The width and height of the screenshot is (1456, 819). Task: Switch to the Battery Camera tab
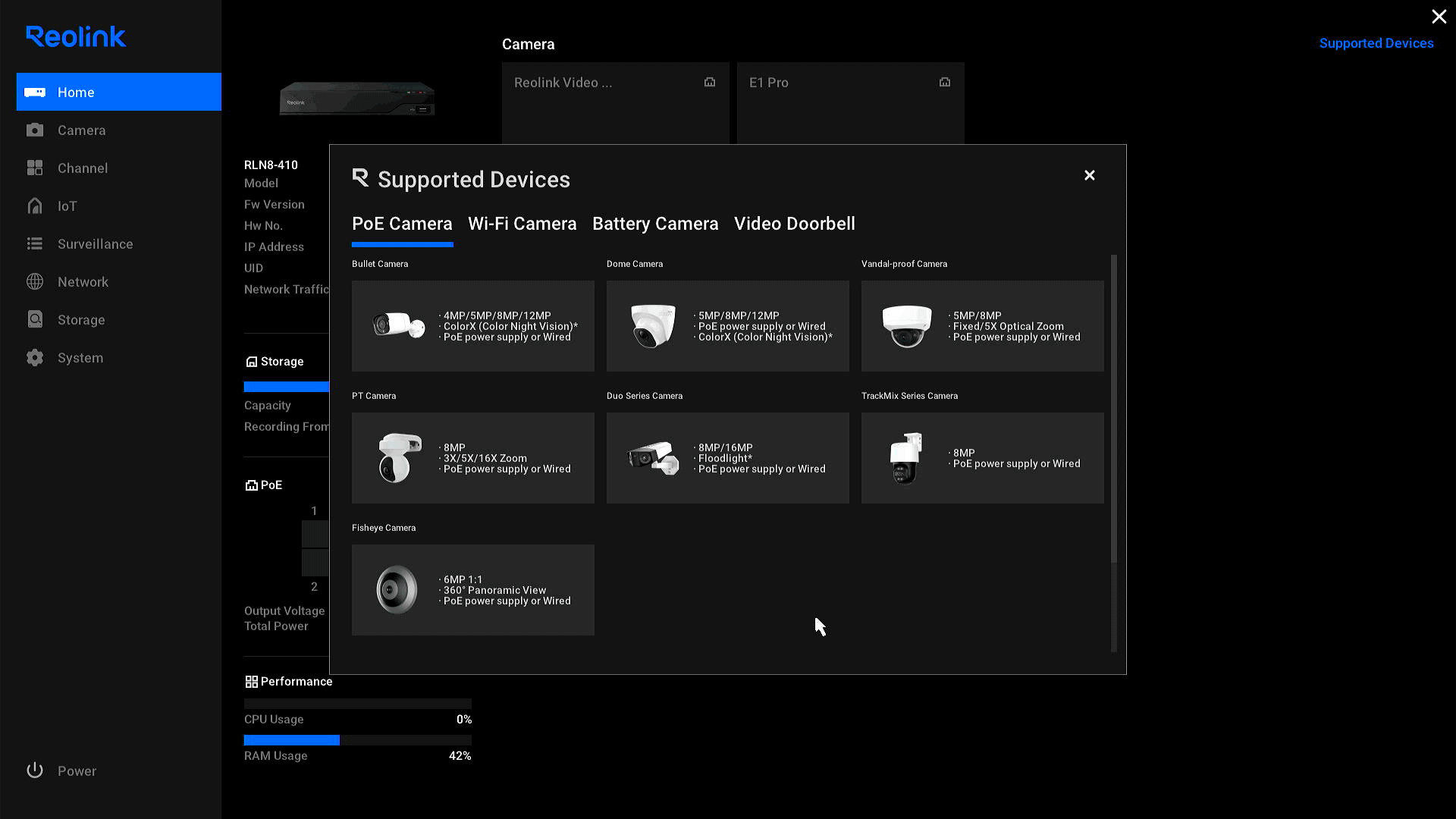655,224
